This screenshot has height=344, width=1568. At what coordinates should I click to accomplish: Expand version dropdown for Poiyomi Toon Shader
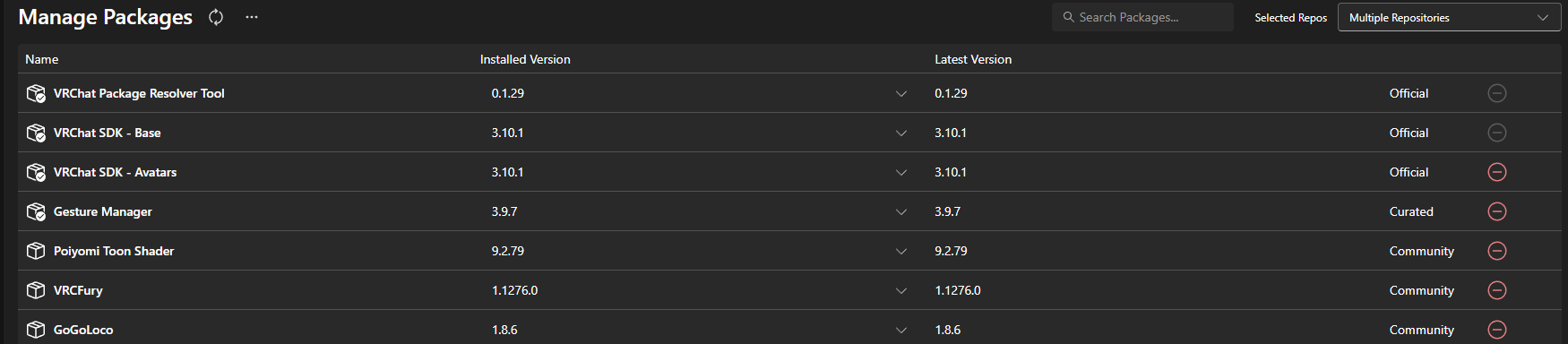click(x=901, y=251)
